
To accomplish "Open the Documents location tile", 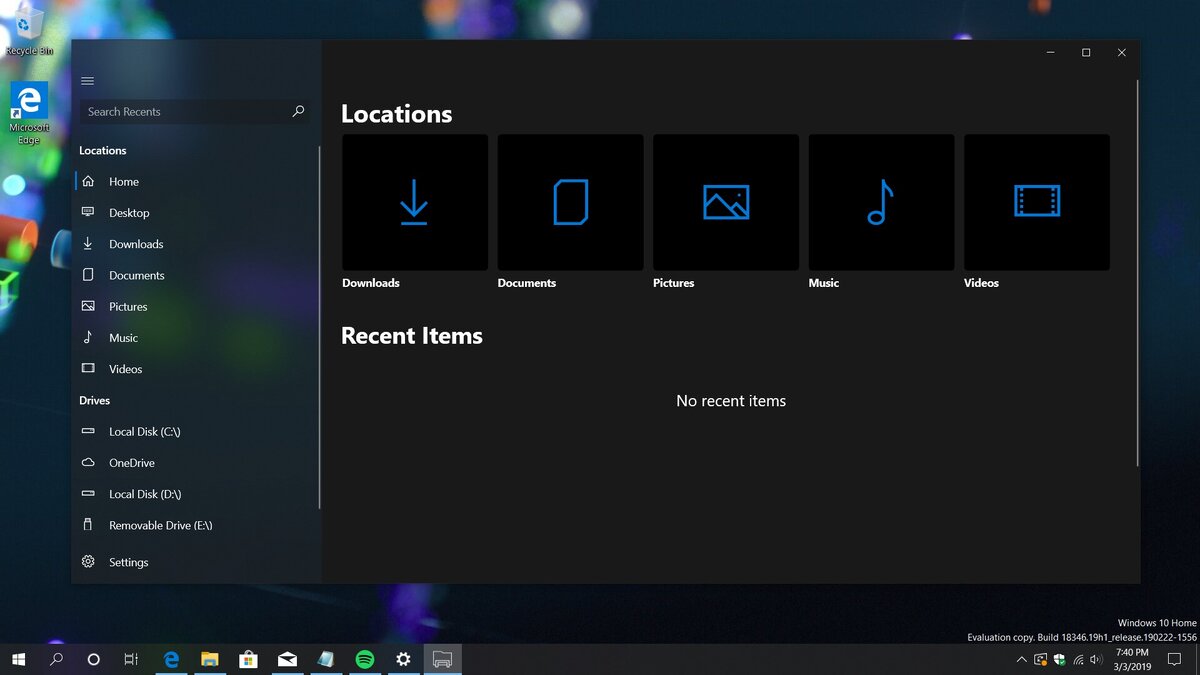I will [570, 202].
